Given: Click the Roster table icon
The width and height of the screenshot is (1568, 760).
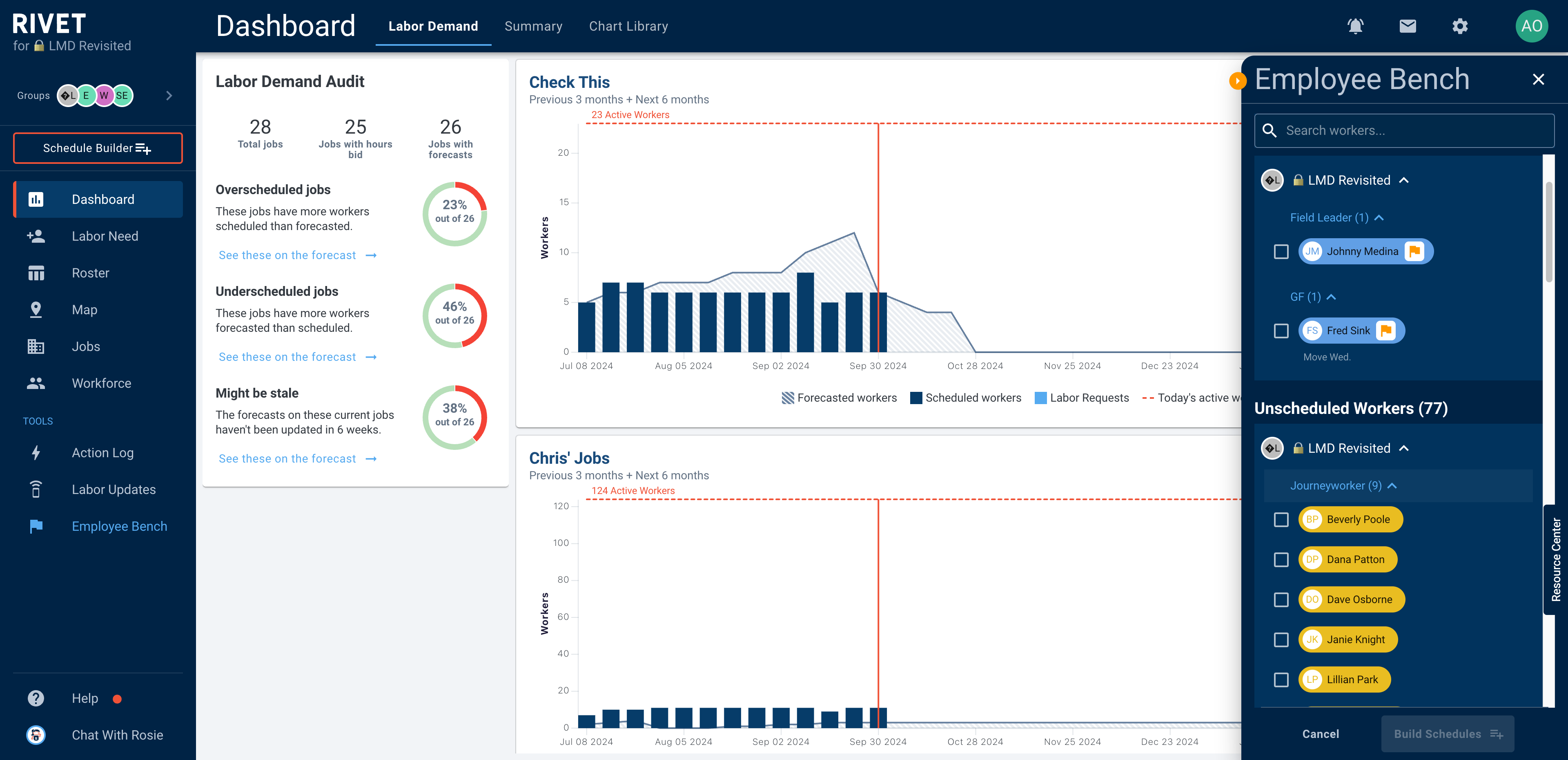Looking at the screenshot, I should click(x=36, y=273).
